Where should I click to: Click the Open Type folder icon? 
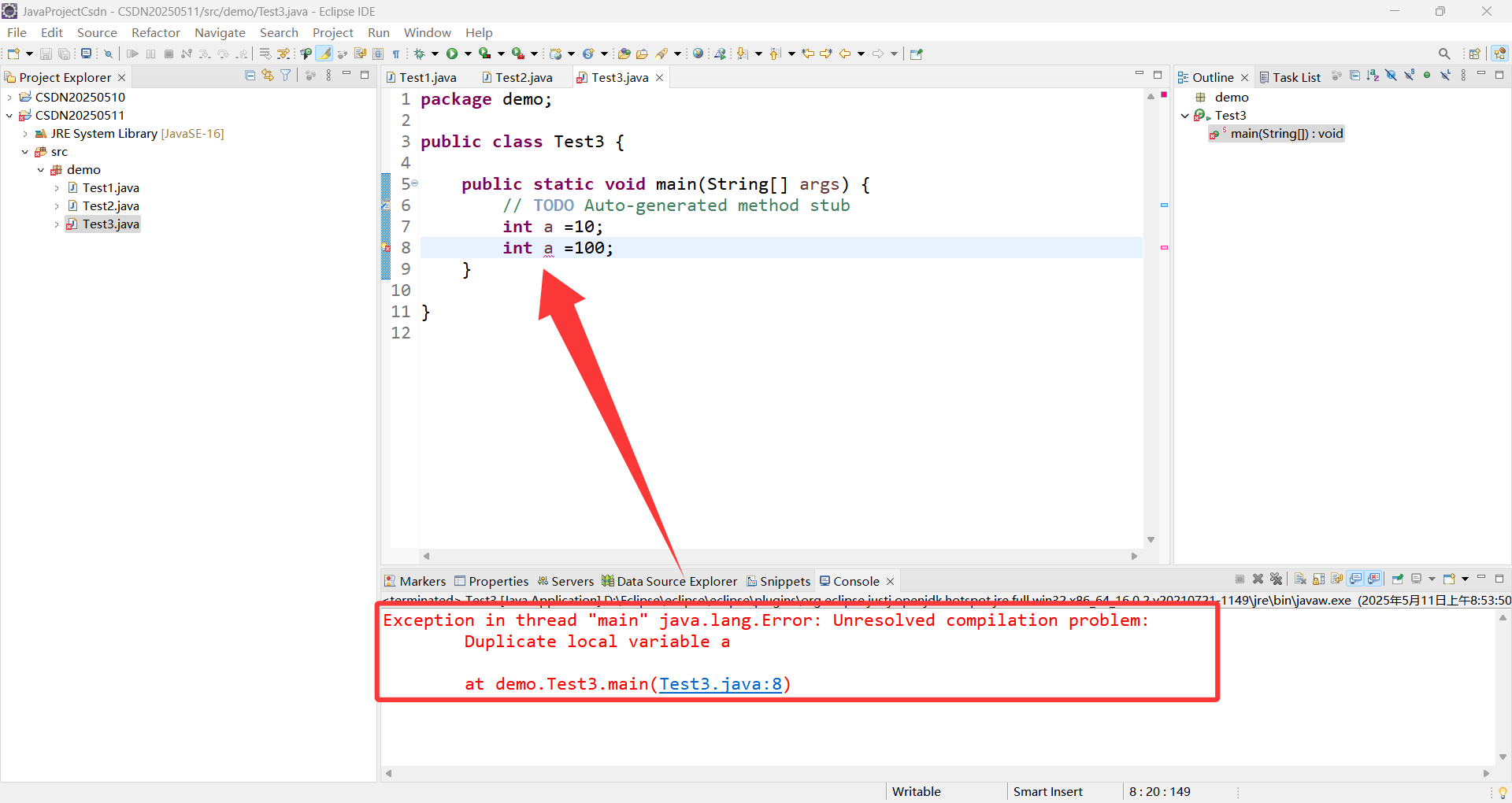(624, 54)
